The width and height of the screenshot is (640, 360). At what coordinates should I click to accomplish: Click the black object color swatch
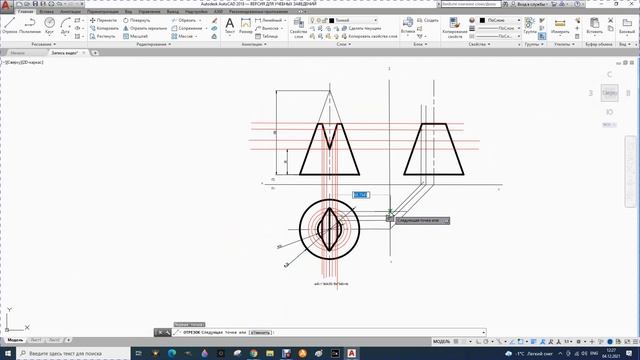482,20
